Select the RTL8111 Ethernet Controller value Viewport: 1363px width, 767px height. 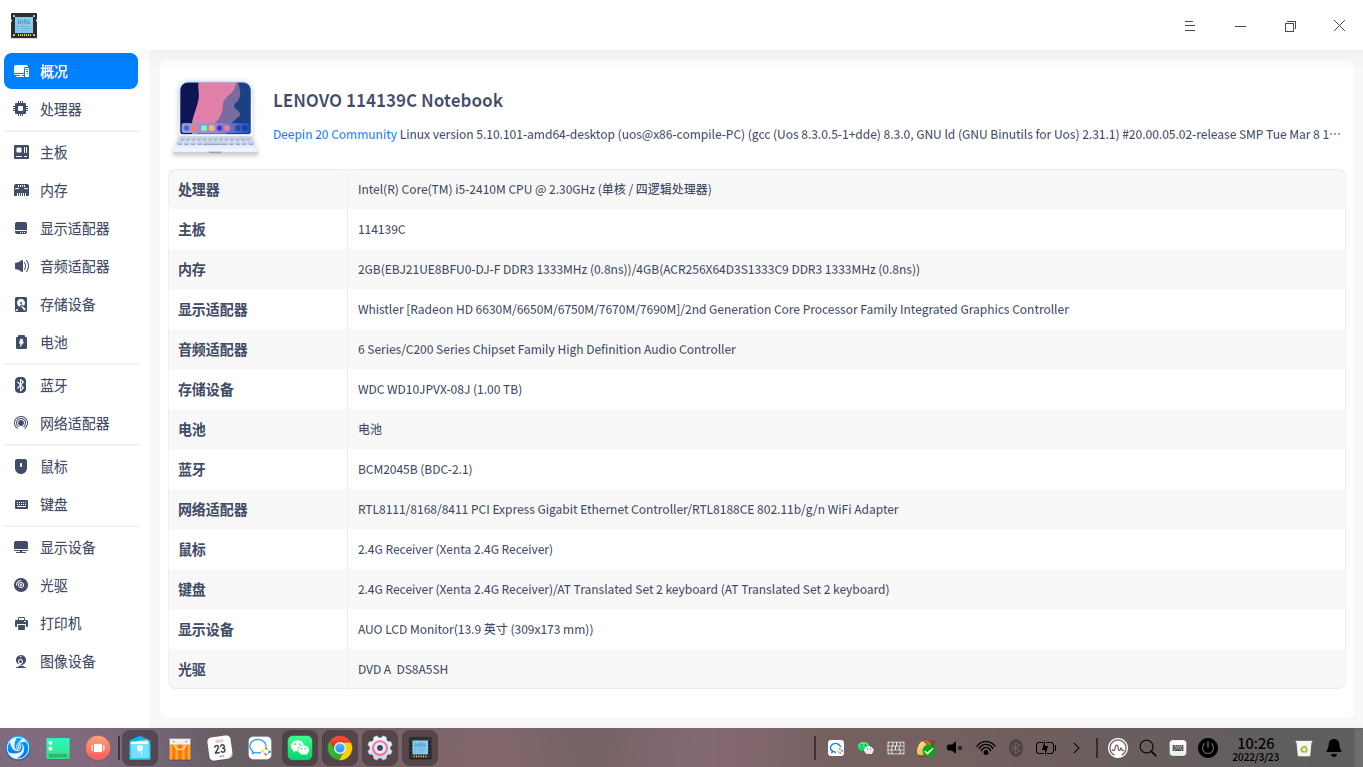628,509
